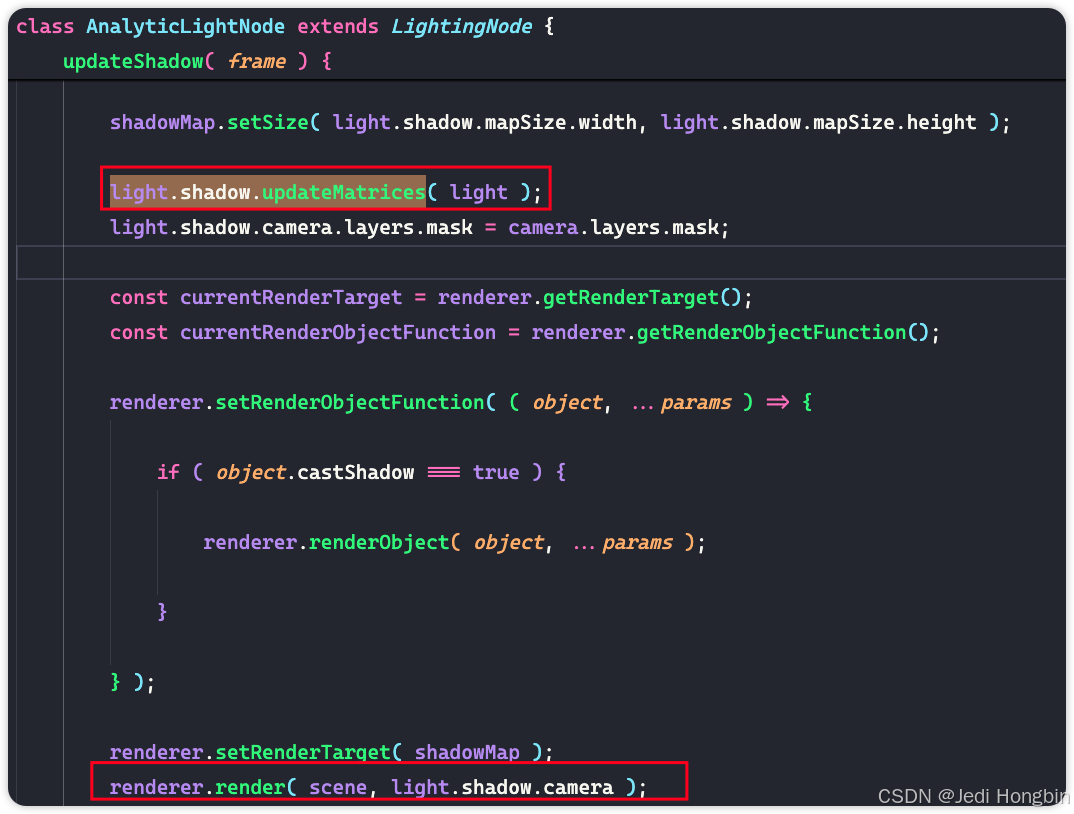This screenshot has height=814, width=1074.
Task: Click 'getRenderObjectFunction' method call
Action: tap(772, 333)
